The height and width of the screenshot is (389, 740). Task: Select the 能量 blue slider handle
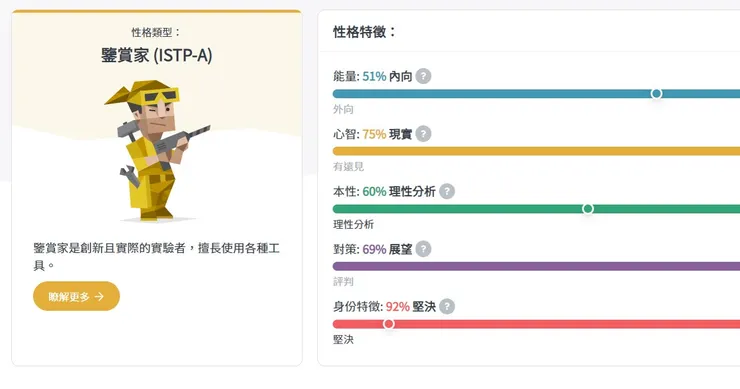click(x=656, y=93)
